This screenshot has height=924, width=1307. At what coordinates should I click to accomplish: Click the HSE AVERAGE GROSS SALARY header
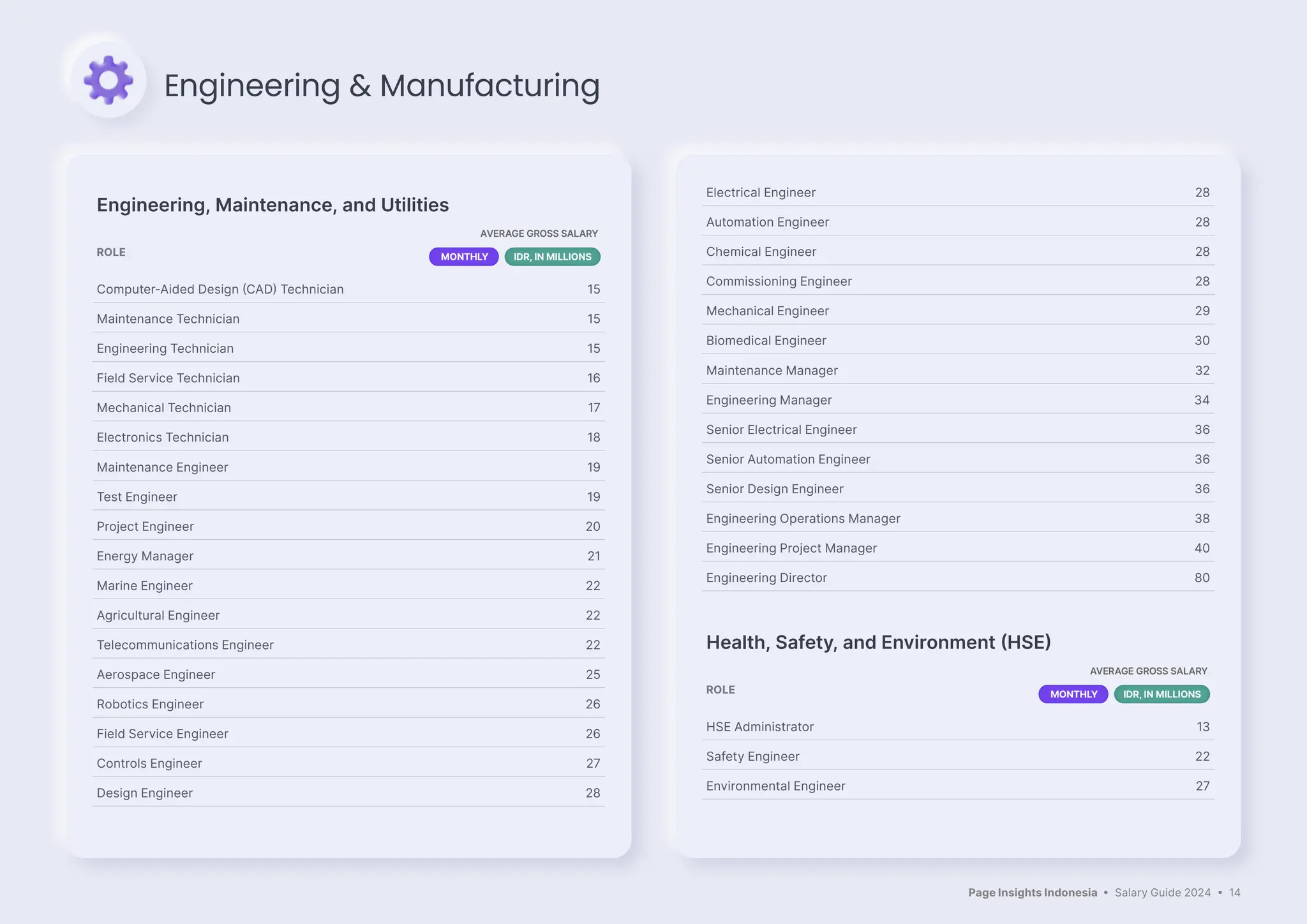(x=1149, y=671)
